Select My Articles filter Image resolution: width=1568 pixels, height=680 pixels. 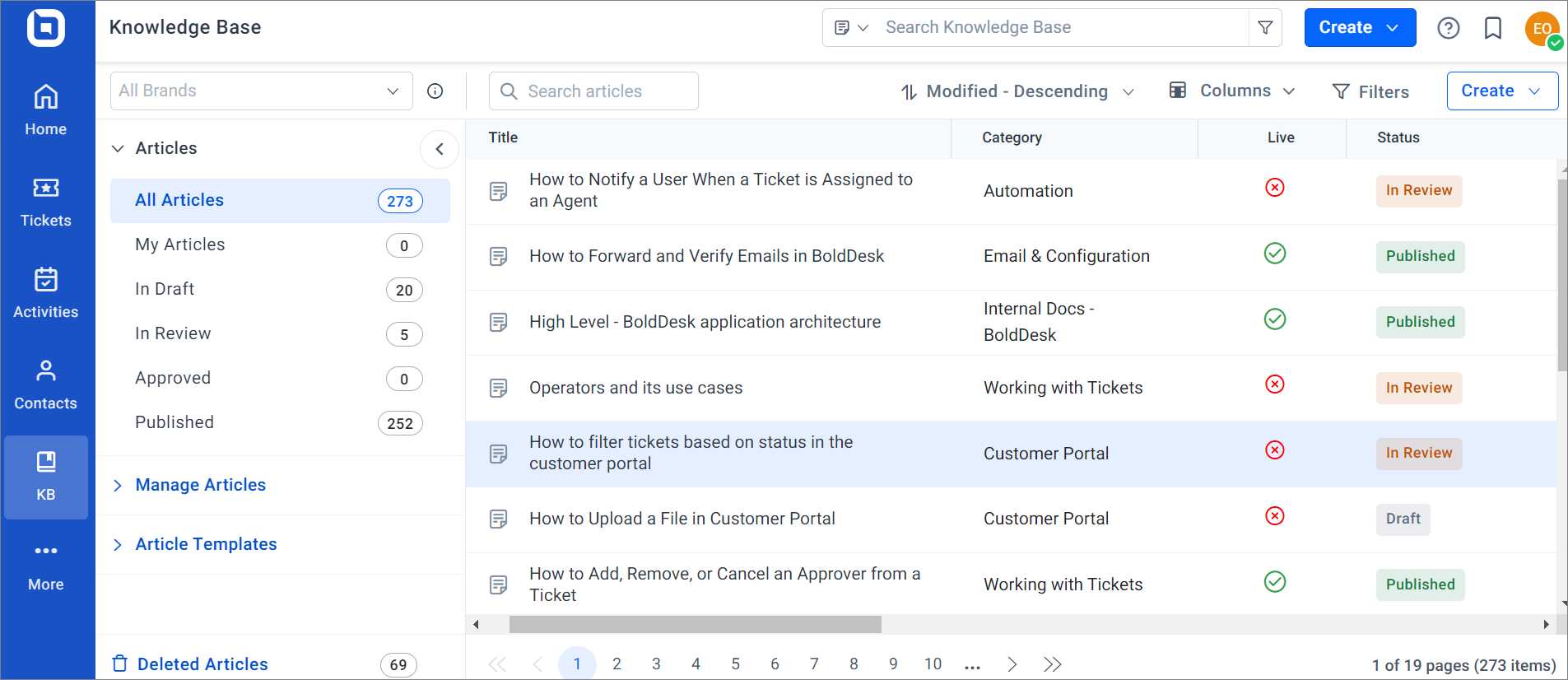click(280, 245)
